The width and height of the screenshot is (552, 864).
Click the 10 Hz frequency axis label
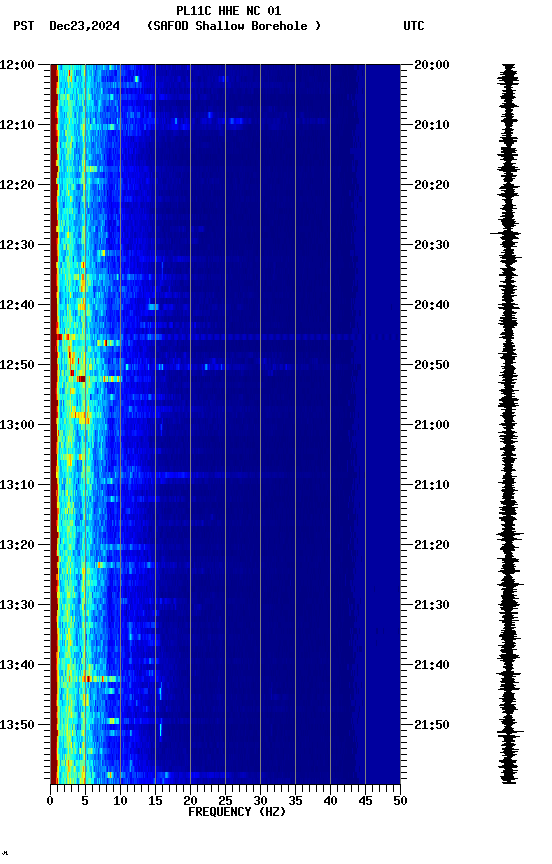pyautogui.click(x=120, y=801)
